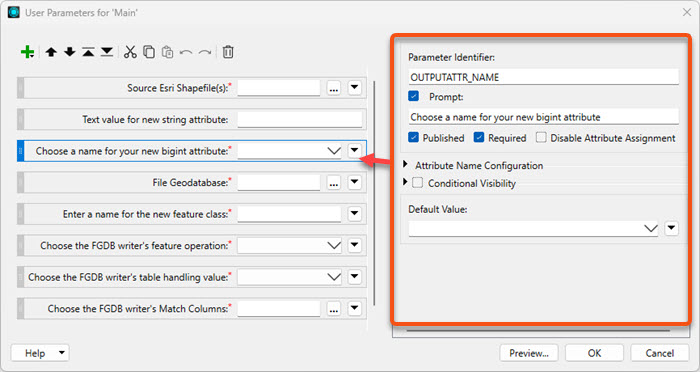The width and height of the screenshot is (700, 372).
Task: Dismiss dialog with Cancel button
Action: [x=659, y=353]
